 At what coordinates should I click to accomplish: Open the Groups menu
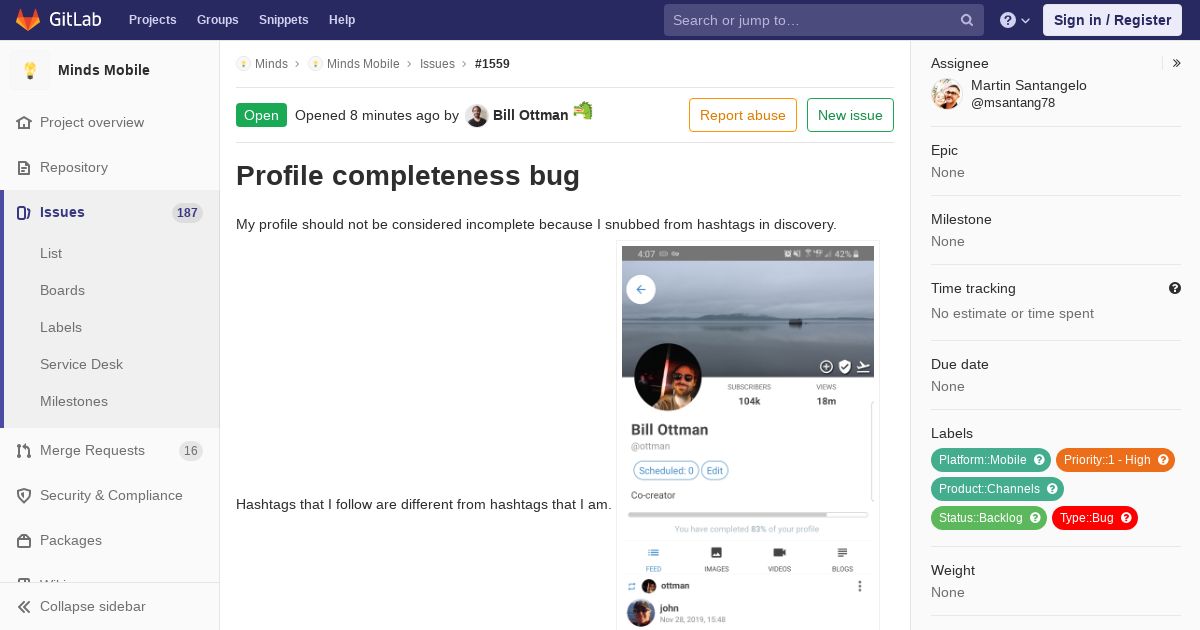pyautogui.click(x=217, y=20)
